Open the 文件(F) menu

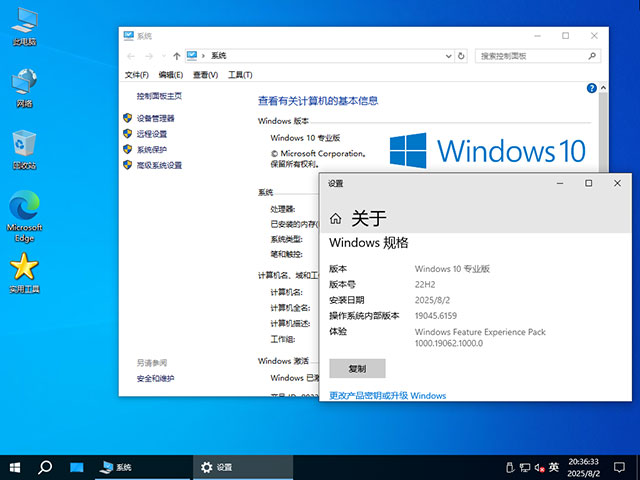pos(137,75)
